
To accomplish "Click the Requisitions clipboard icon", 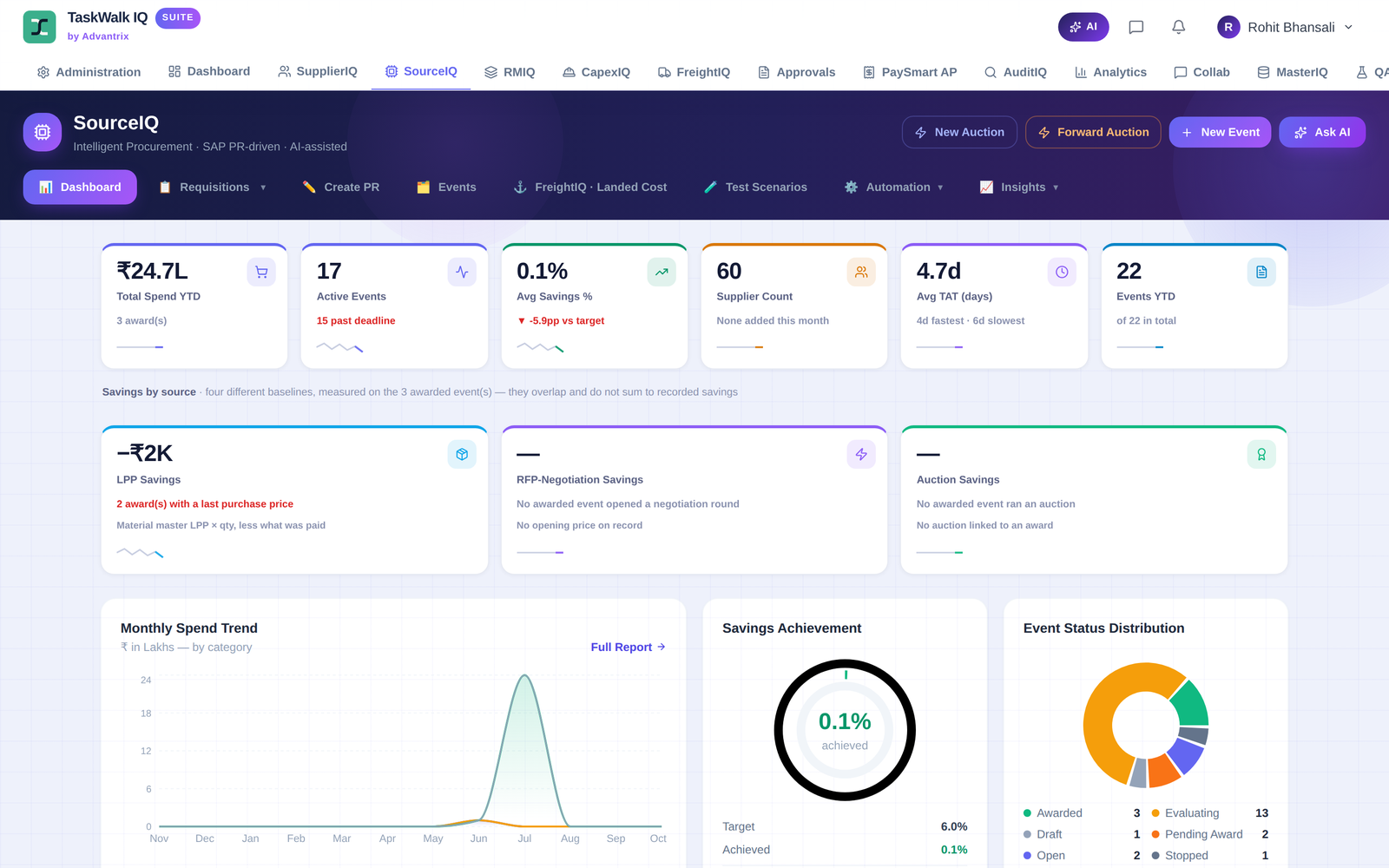I will [x=165, y=187].
